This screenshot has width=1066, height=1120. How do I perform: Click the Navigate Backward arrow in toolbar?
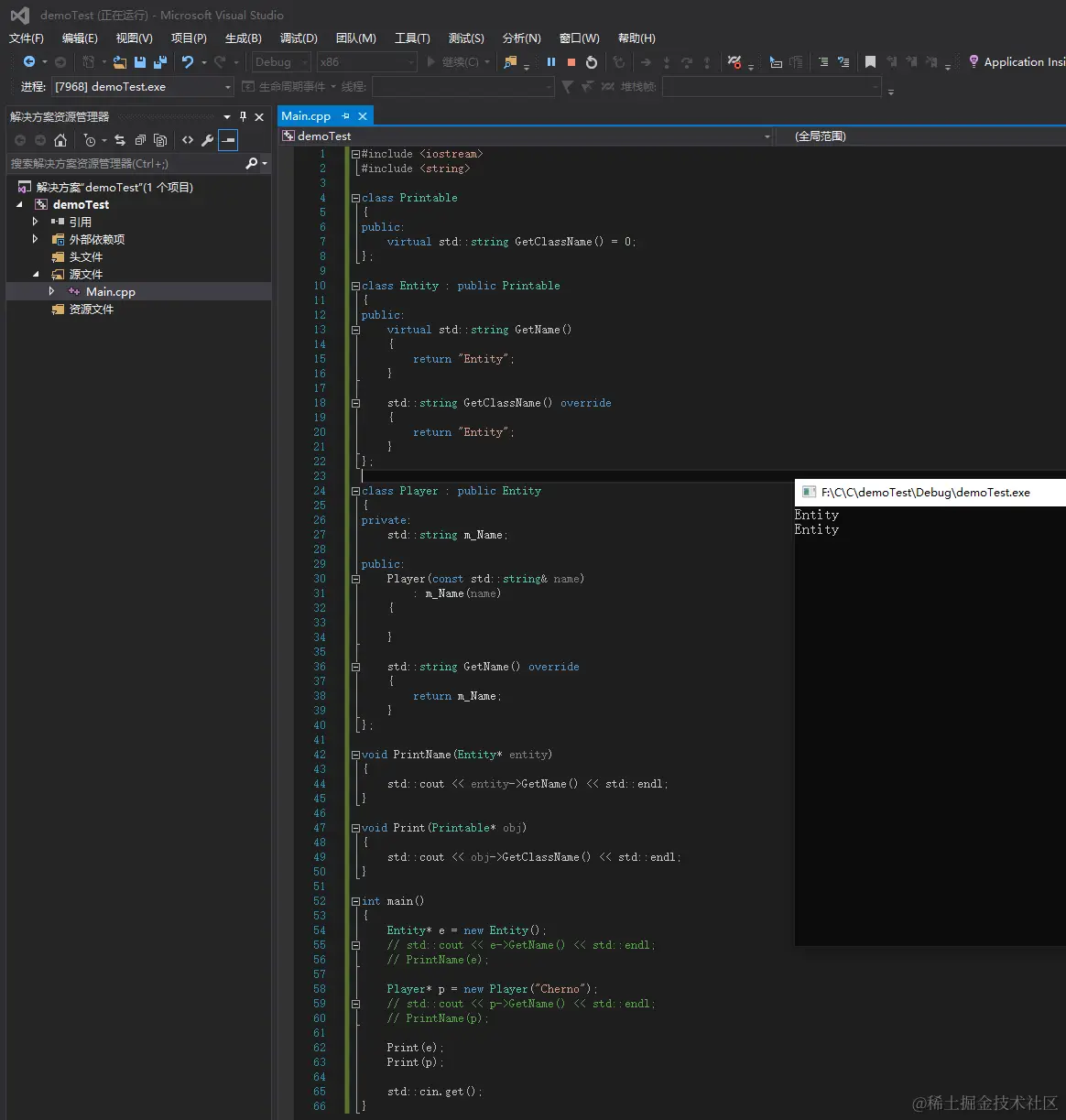[x=29, y=62]
